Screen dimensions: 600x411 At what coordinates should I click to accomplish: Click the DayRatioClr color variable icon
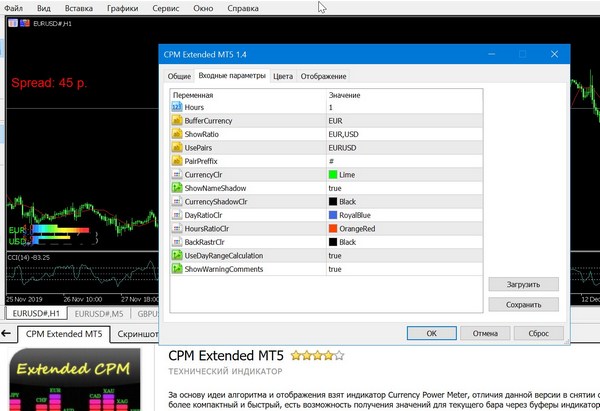point(177,215)
